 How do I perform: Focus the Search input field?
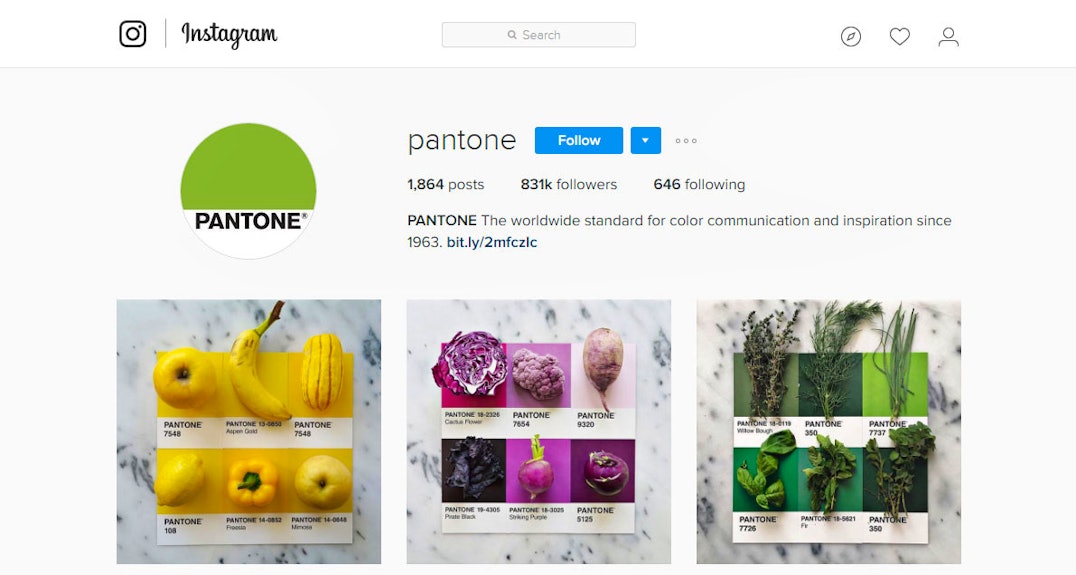click(539, 35)
